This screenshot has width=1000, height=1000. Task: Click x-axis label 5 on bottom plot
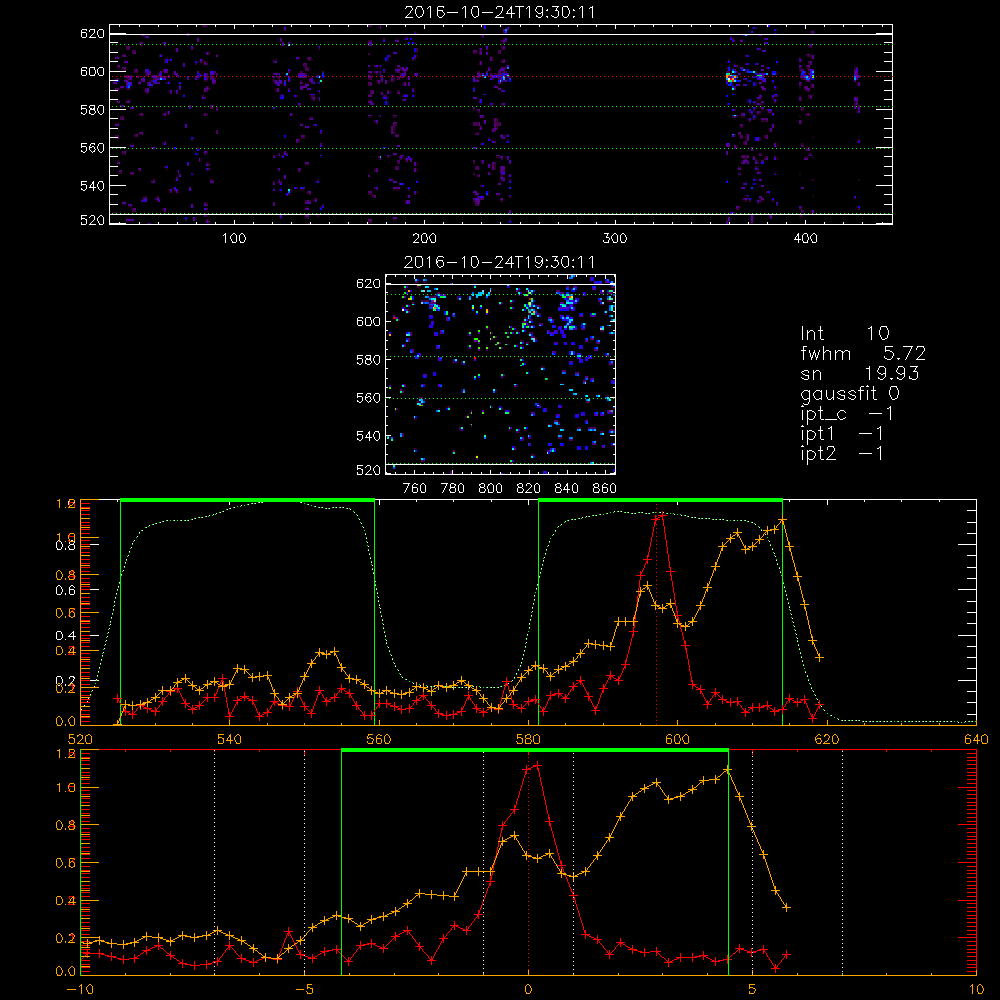tap(753, 990)
